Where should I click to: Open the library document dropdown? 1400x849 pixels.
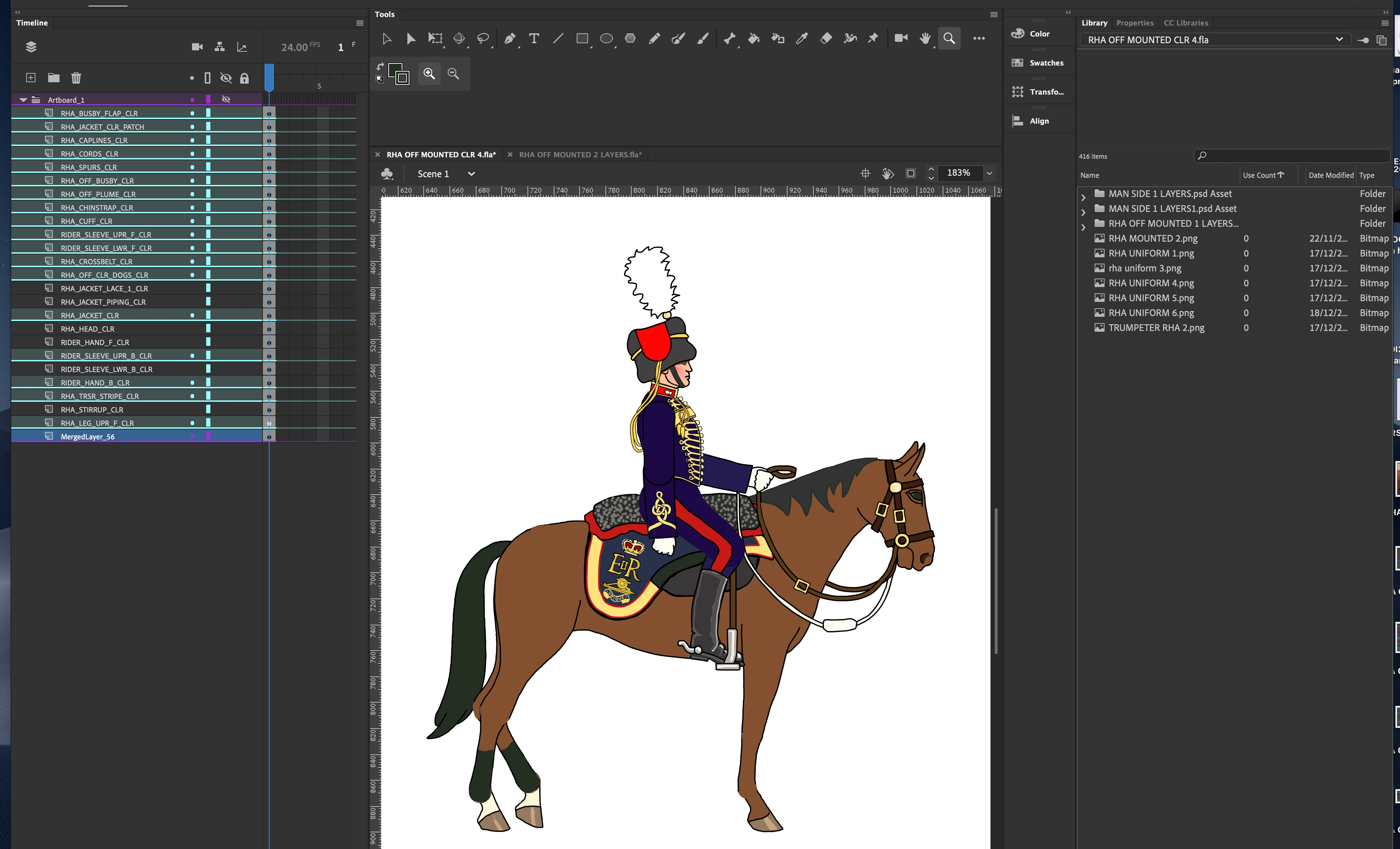[1339, 40]
